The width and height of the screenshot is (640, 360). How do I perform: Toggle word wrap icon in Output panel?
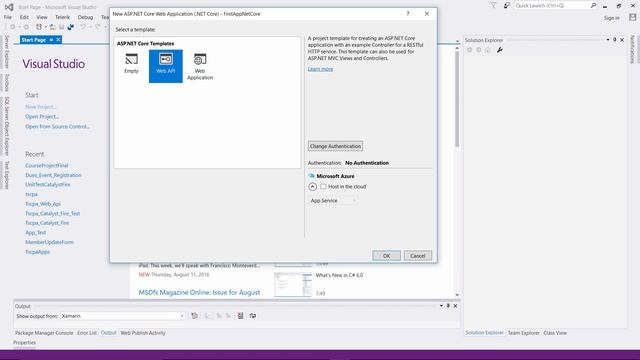(x=253, y=316)
